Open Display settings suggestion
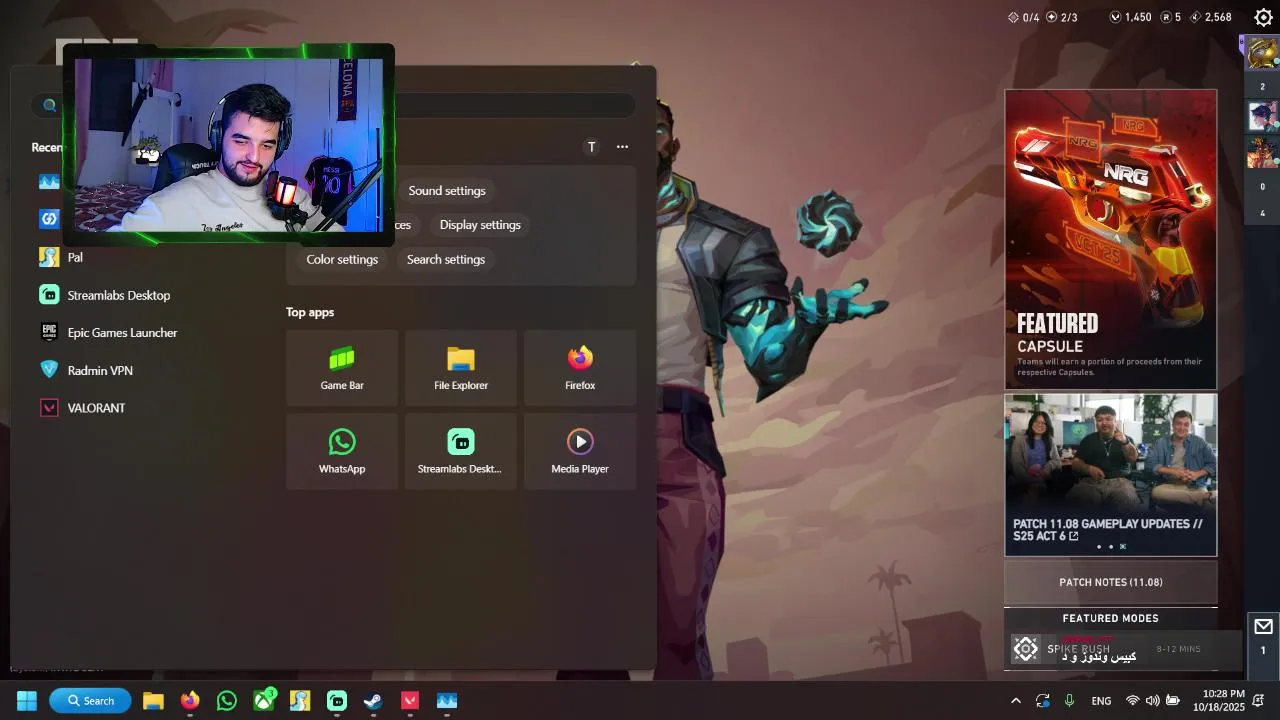The image size is (1280, 720). click(480, 225)
